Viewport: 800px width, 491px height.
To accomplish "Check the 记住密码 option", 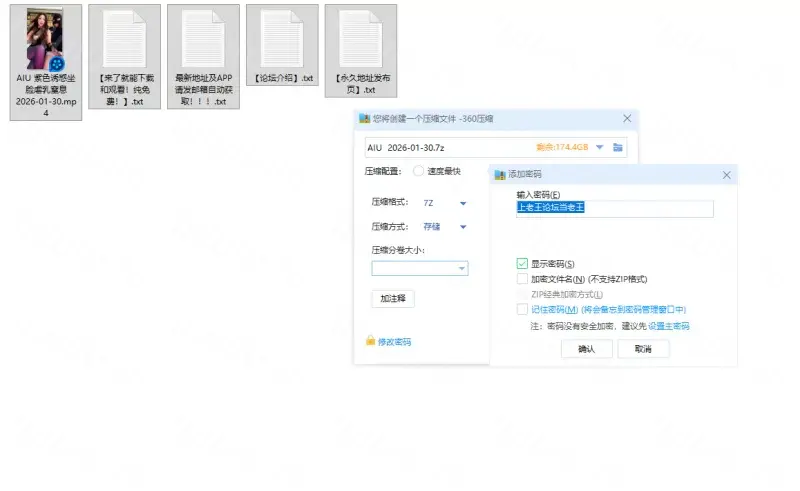I will [x=522, y=310].
